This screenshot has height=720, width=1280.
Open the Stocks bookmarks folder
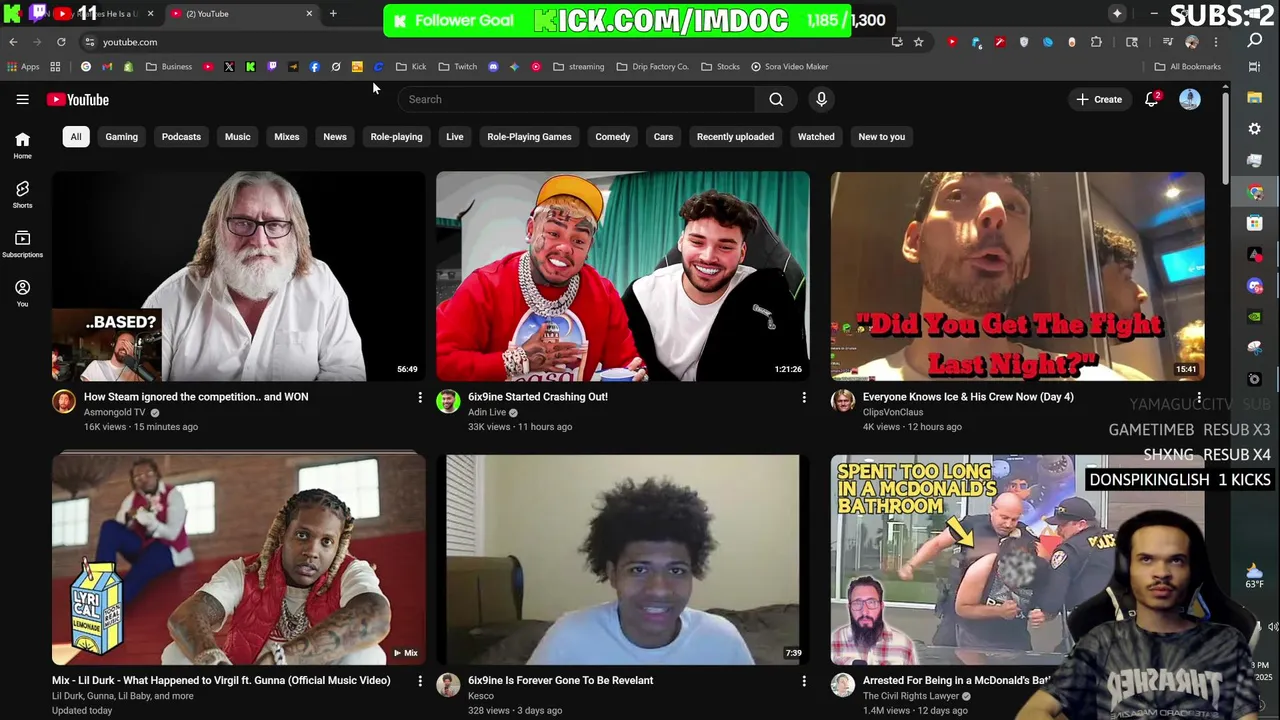click(x=720, y=67)
